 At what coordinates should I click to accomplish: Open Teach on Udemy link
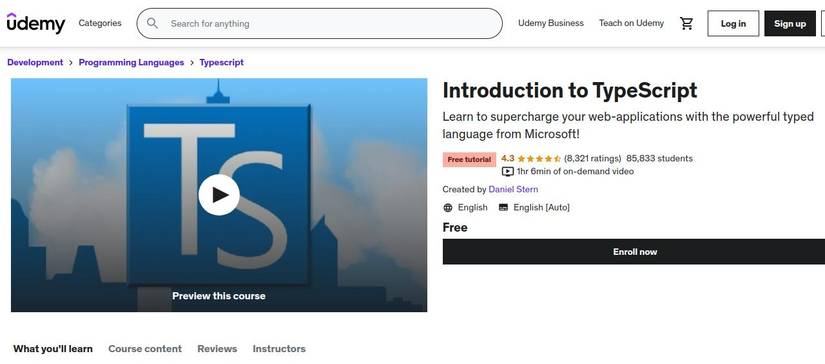[x=631, y=23]
